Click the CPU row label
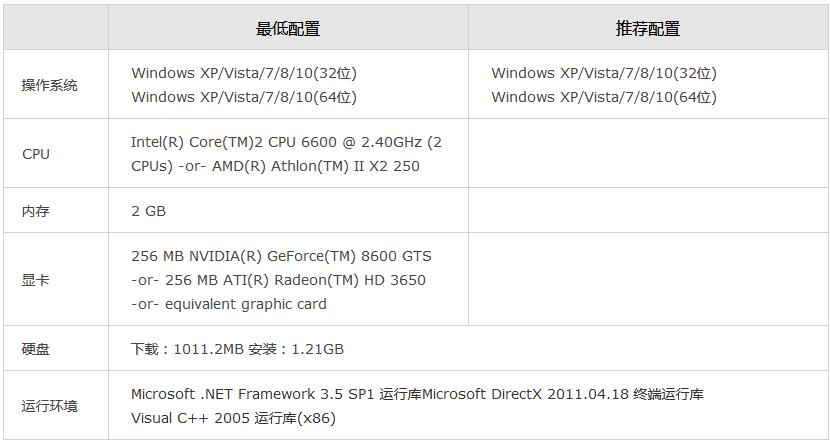The image size is (830, 441). [x=36, y=154]
